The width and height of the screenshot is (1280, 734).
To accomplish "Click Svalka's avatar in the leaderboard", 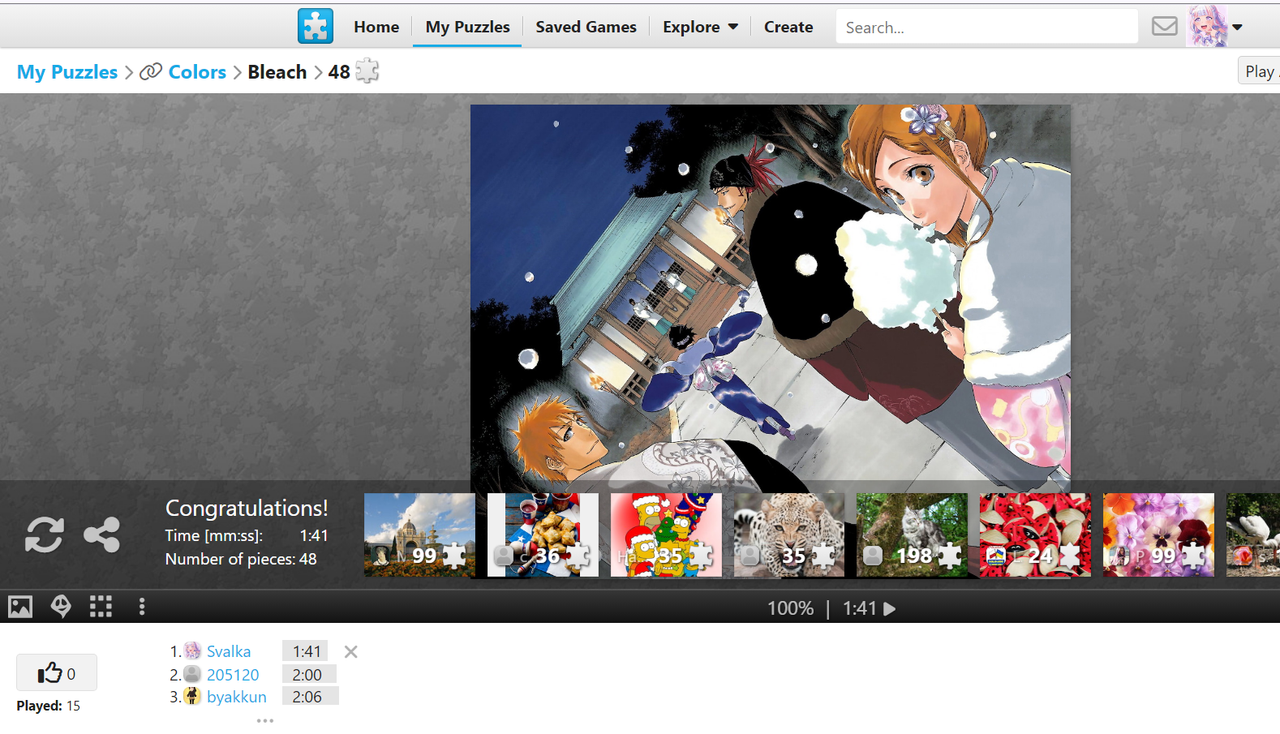I will click(x=192, y=651).
